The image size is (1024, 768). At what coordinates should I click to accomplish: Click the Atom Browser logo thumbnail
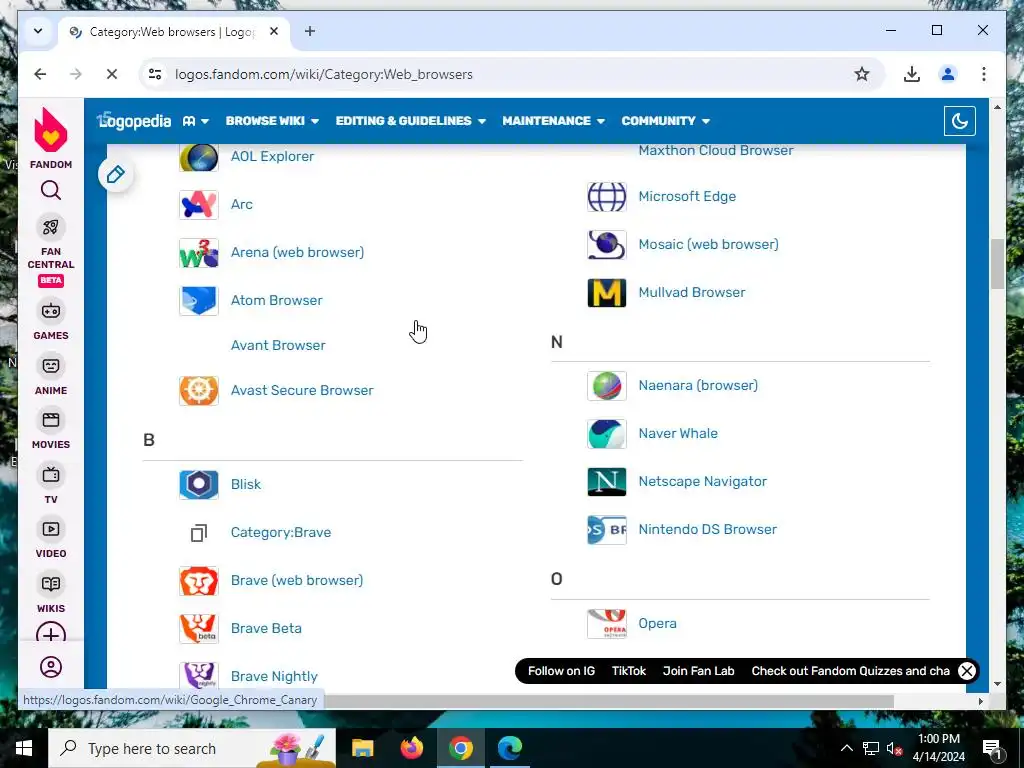click(x=199, y=300)
